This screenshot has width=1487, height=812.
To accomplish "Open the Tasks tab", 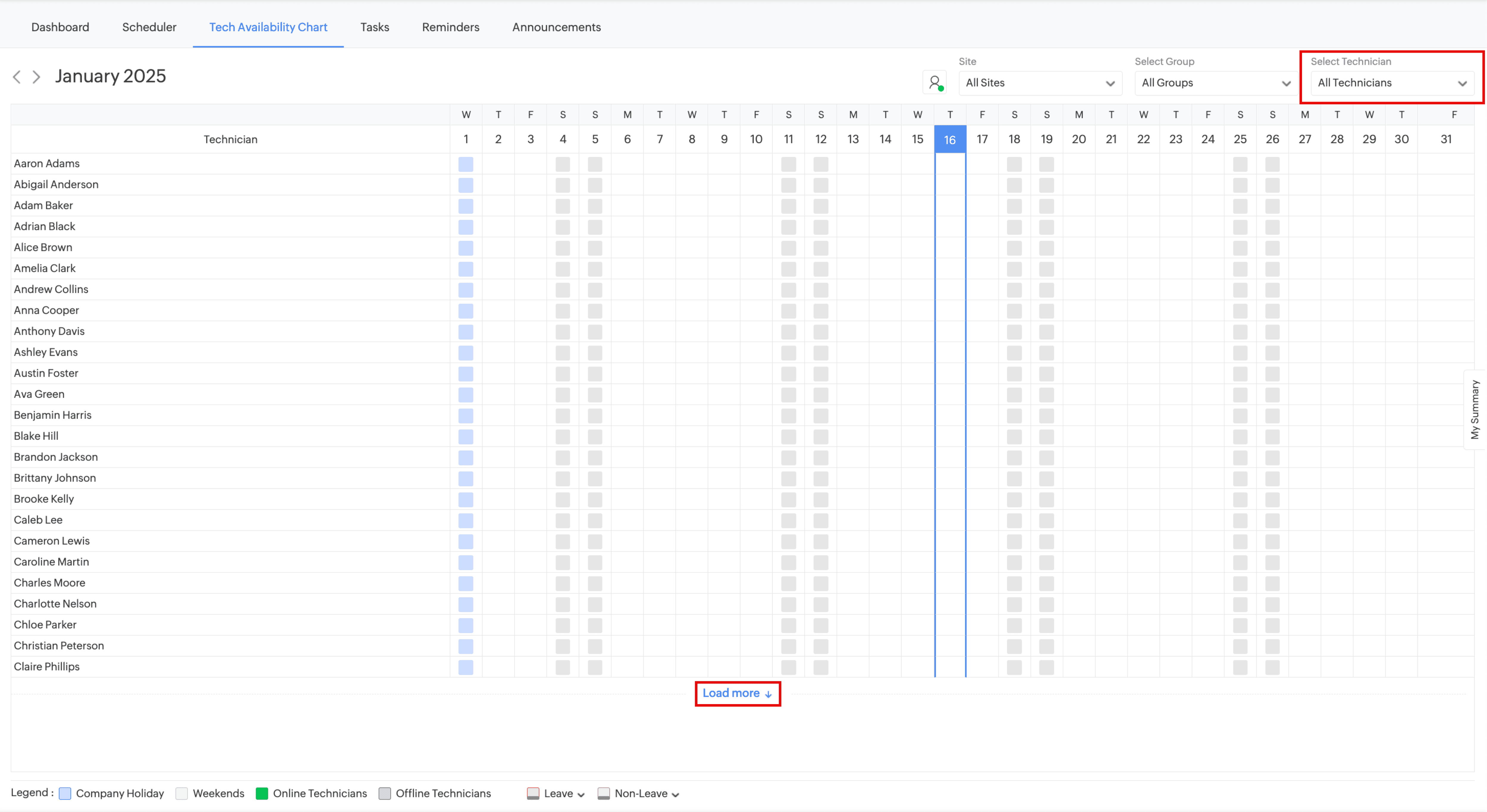I will [x=374, y=27].
